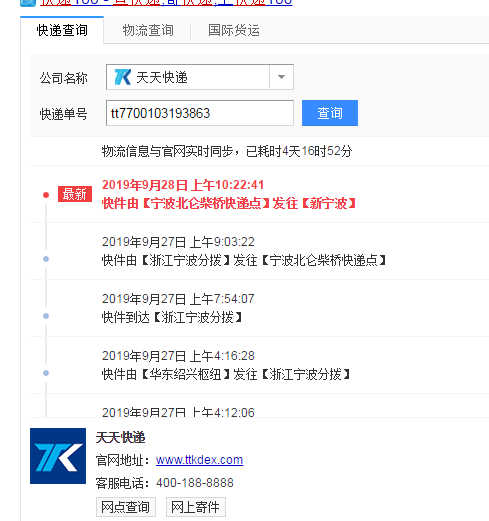The width and height of the screenshot is (489, 521).
Task: Click the red 最新 badge
Action: pos(75,194)
